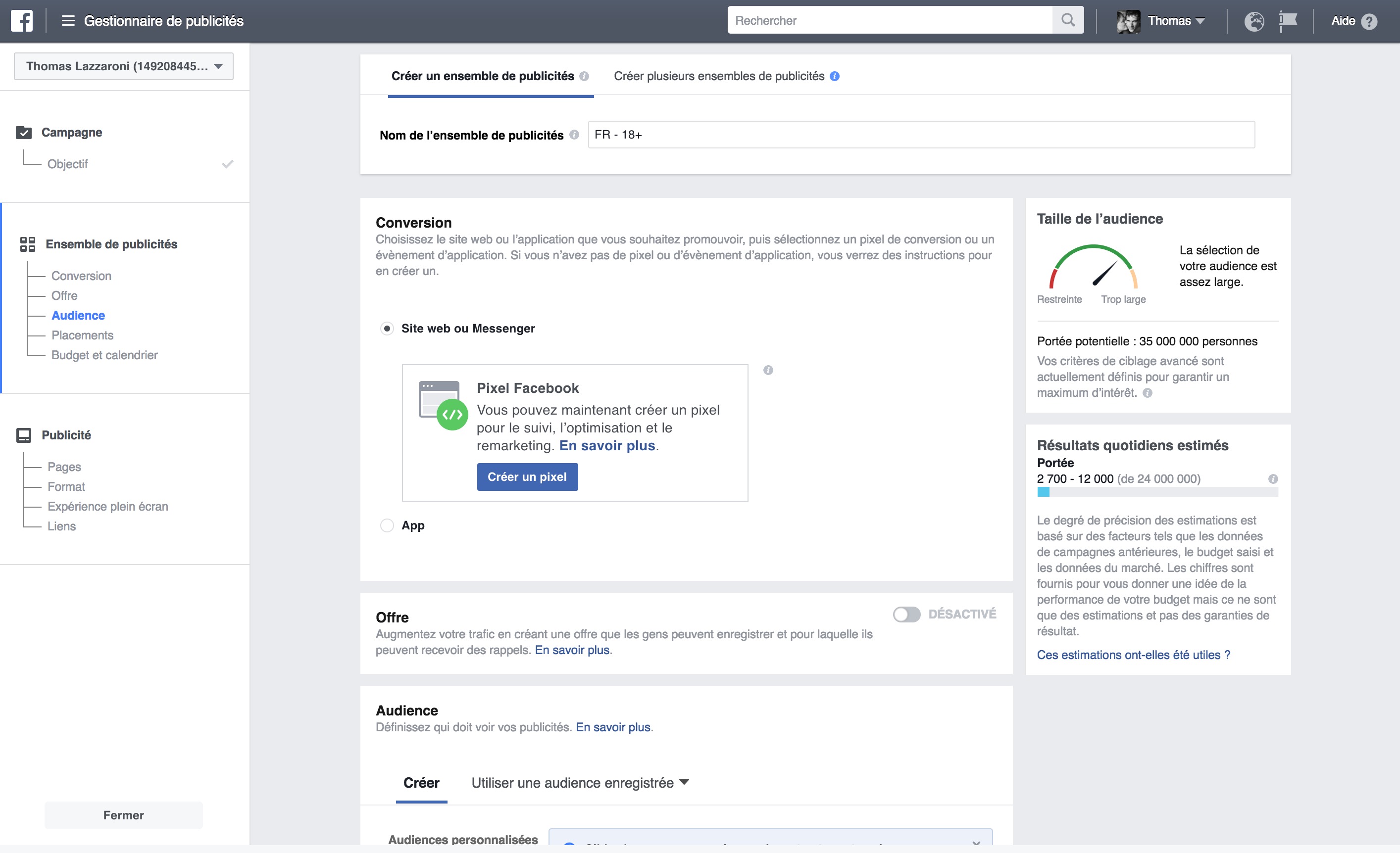Click the Portée estimated reach bar

[x=1157, y=492]
